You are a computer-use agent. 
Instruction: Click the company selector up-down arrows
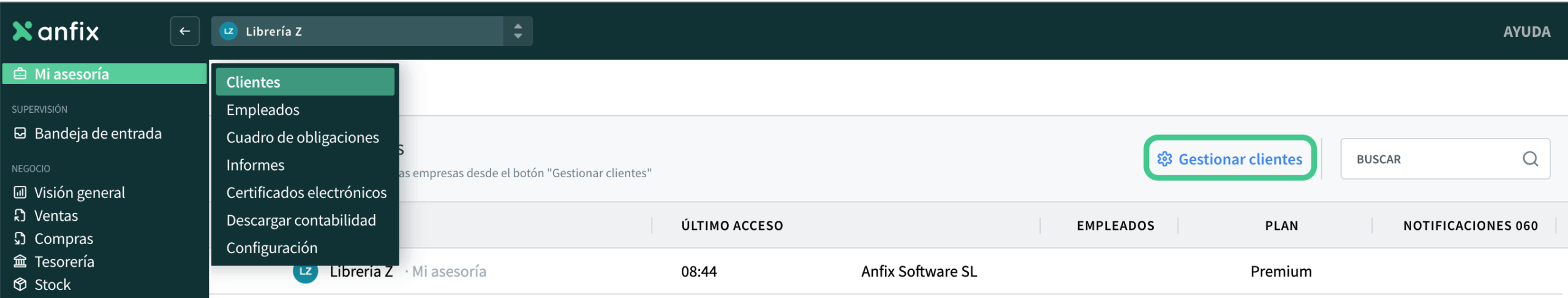(x=518, y=31)
